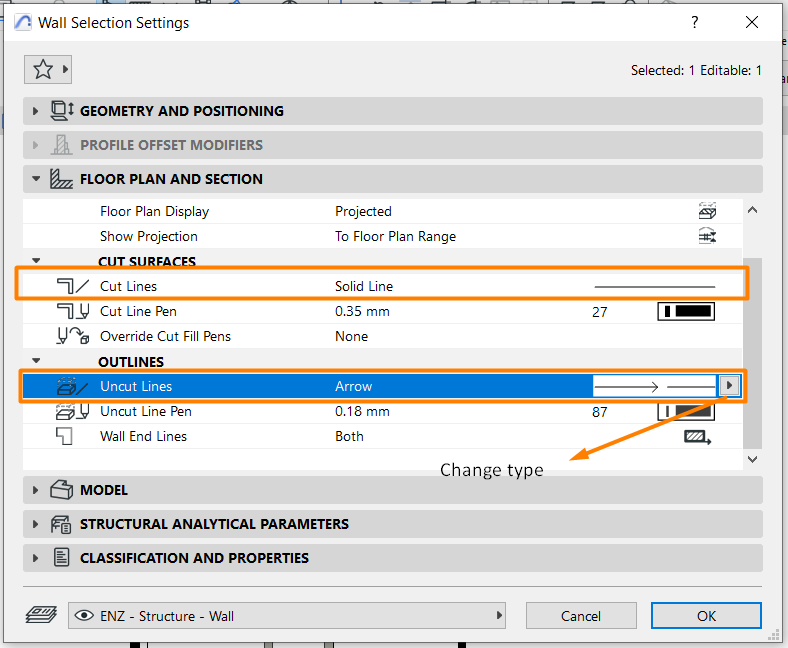Click the Cancel button
Viewport: 788px width, 648px height.
581,616
